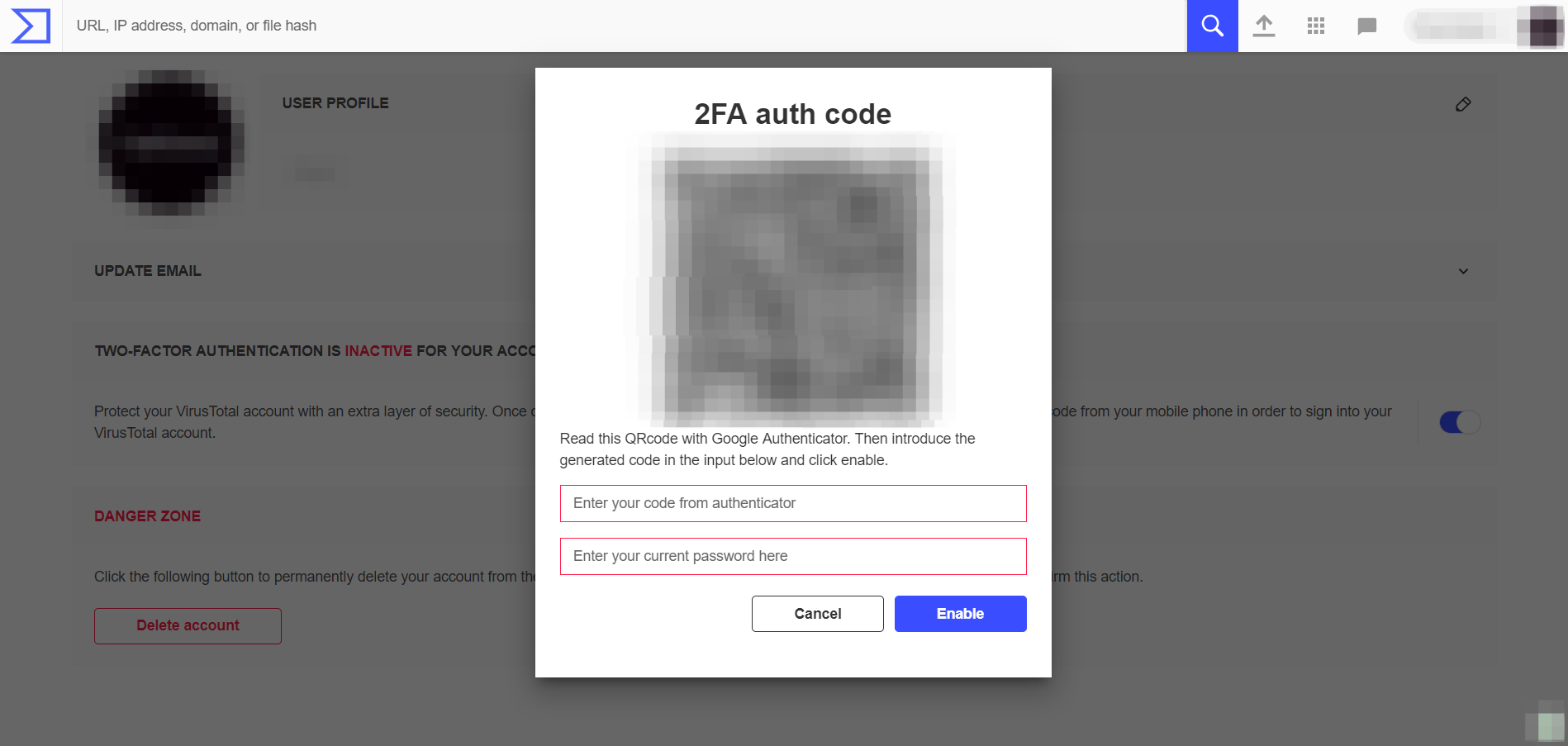1568x746 pixels.
Task: Open the file upload icon
Action: pyautogui.click(x=1264, y=26)
